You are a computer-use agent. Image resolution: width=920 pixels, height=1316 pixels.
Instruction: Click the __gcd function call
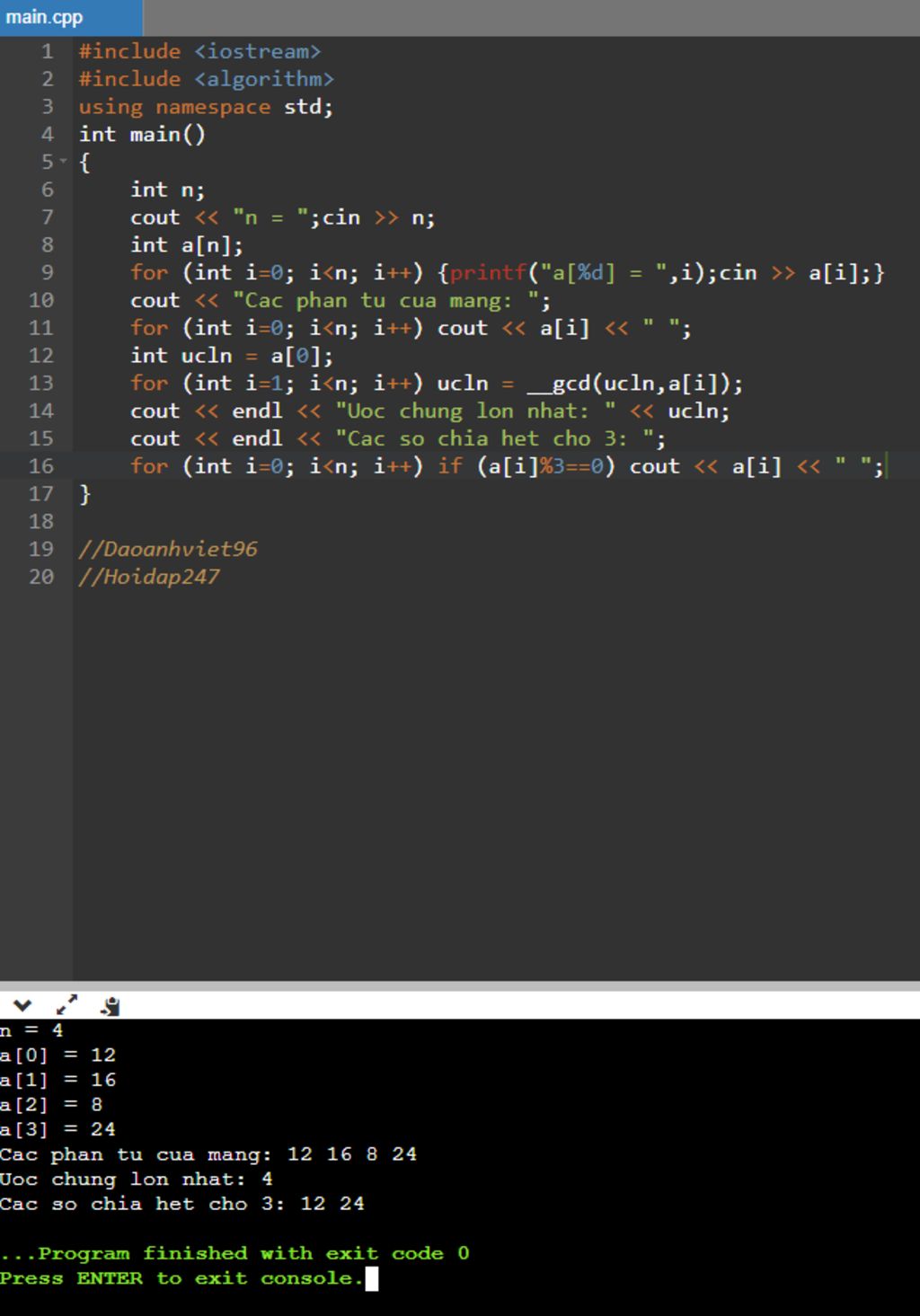point(635,384)
